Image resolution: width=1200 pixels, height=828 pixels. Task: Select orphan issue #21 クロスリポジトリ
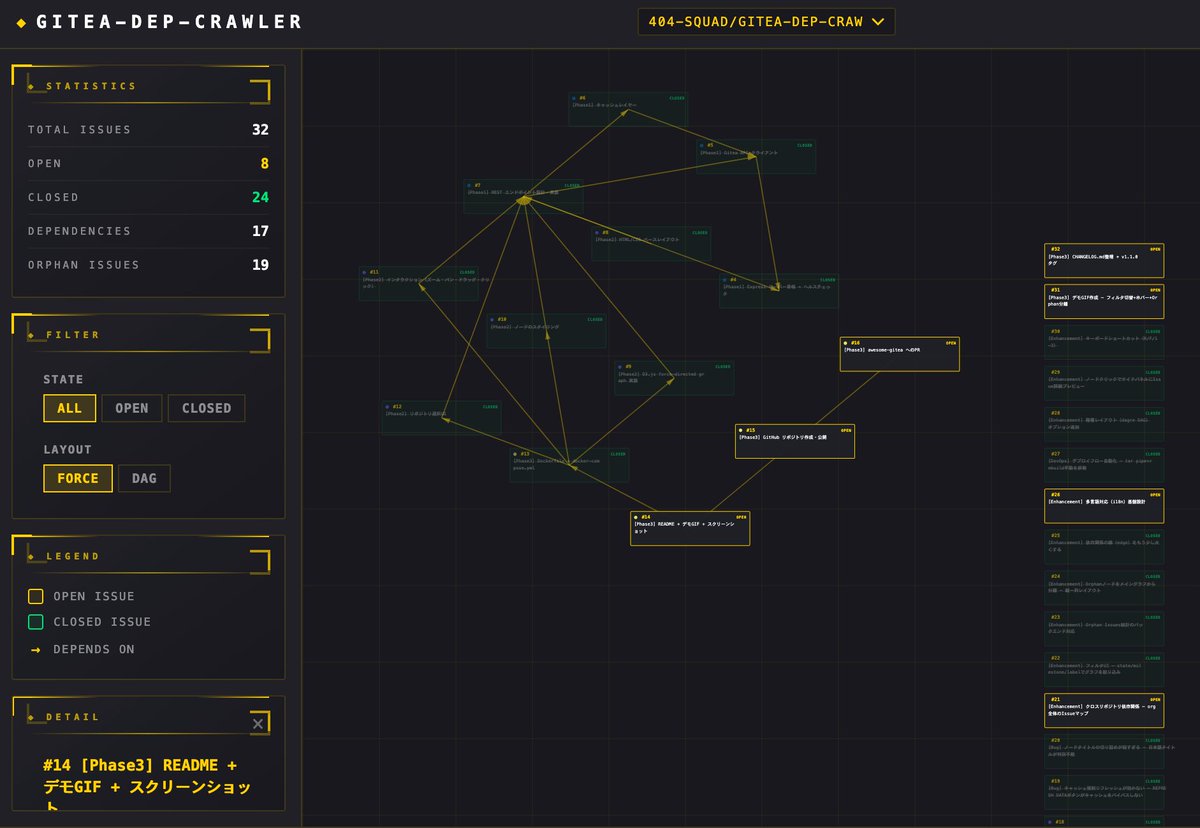point(1104,711)
